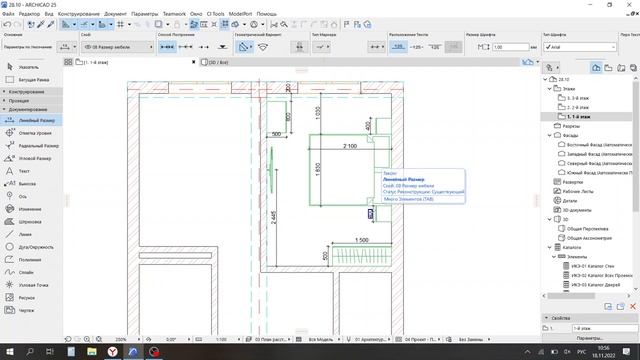640x360 pixels.
Task: Open the Редактор menu
Action: click(29, 14)
